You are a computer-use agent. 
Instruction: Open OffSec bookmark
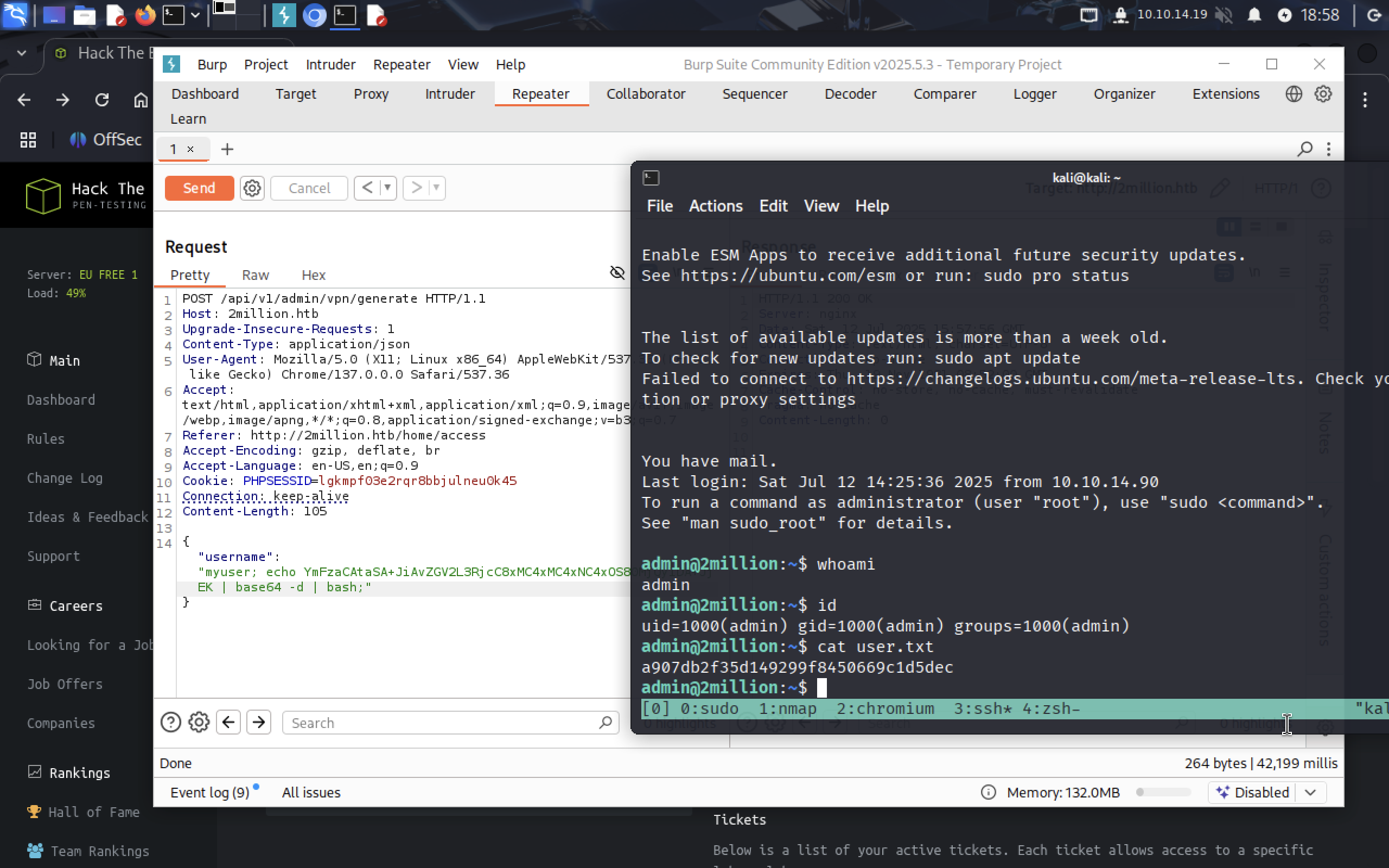coord(106,139)
